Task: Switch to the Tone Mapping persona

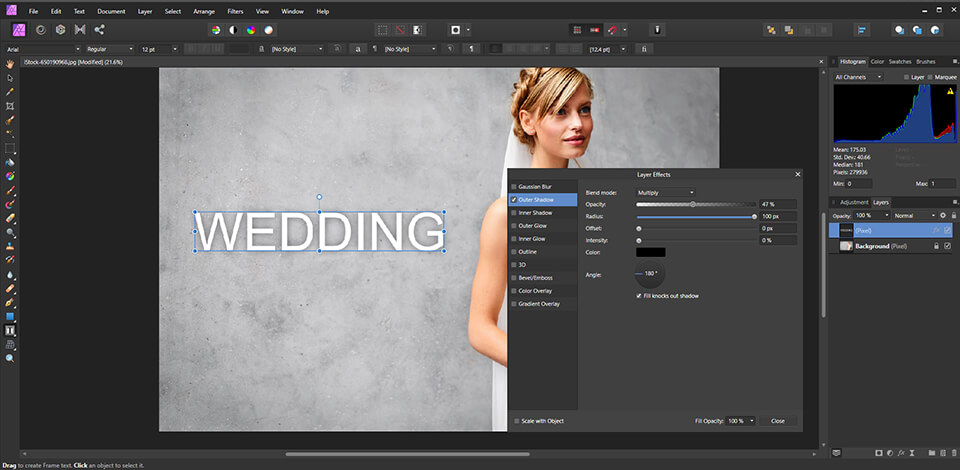Action: [80, 29]
